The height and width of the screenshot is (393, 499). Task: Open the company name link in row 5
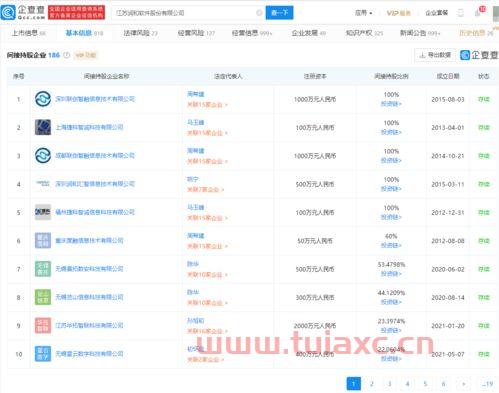point(95,212)
